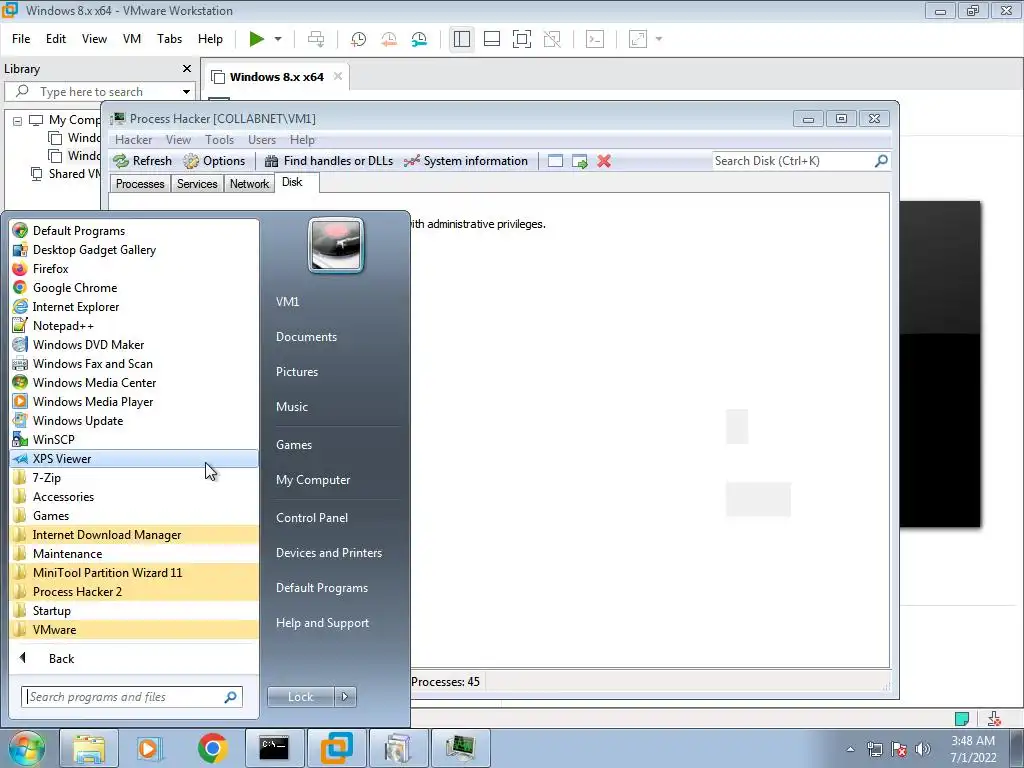Open the console view icon in VMware toolbar

[x=595, y=39]
